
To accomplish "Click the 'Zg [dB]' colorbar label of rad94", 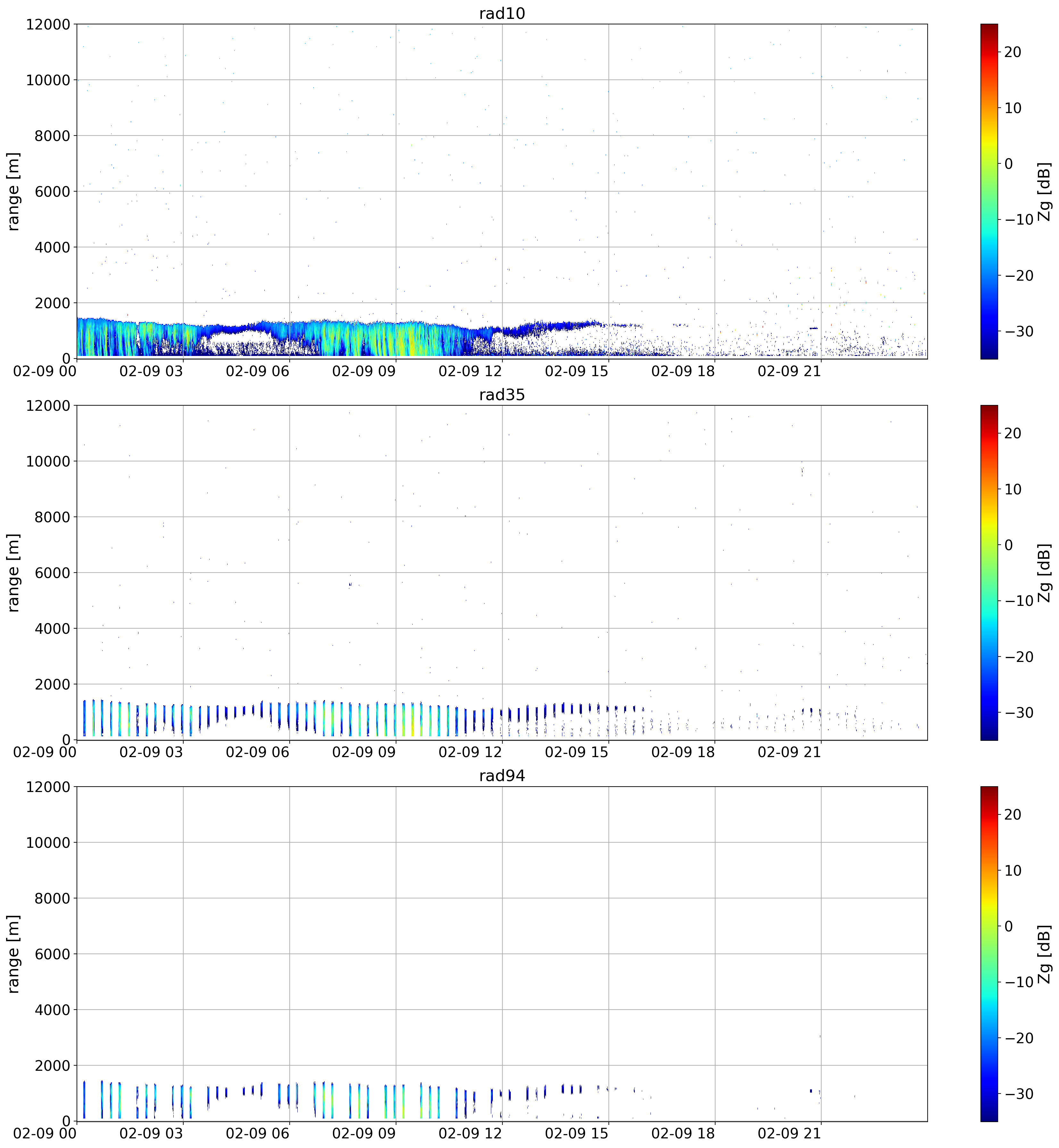I will (1044, 954).
